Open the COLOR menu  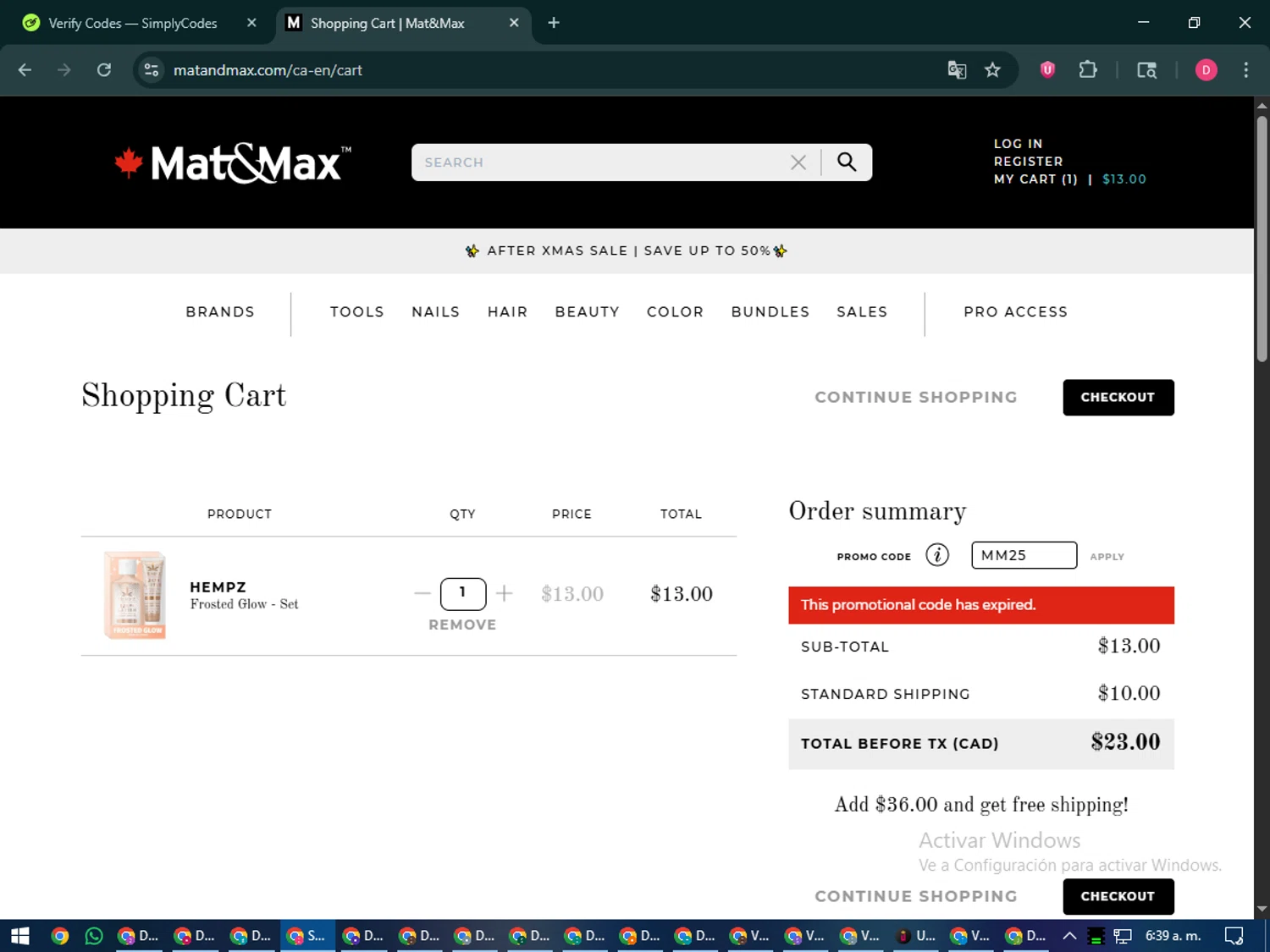(676, 312)
